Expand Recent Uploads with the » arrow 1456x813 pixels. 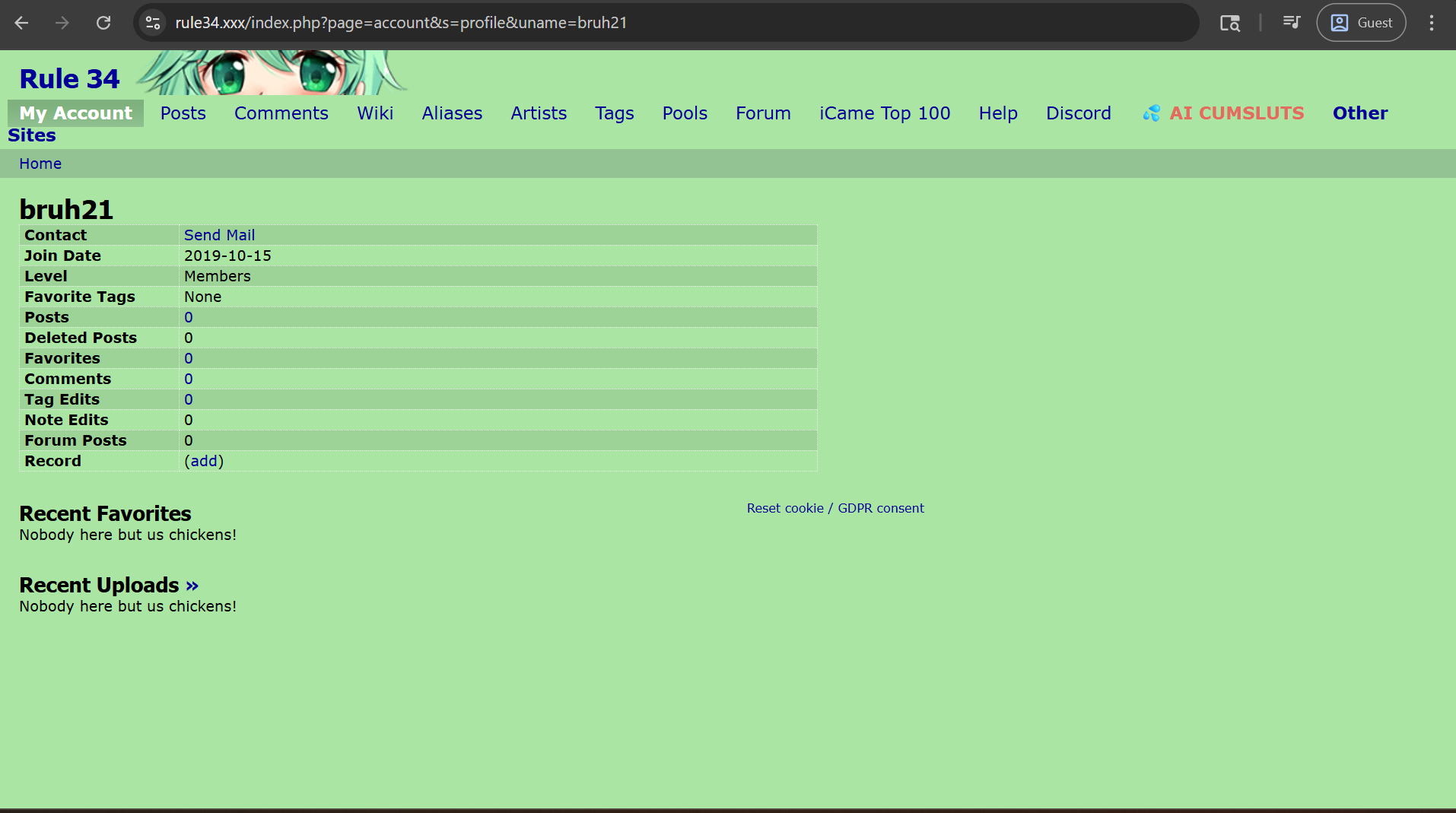point(192,586)
